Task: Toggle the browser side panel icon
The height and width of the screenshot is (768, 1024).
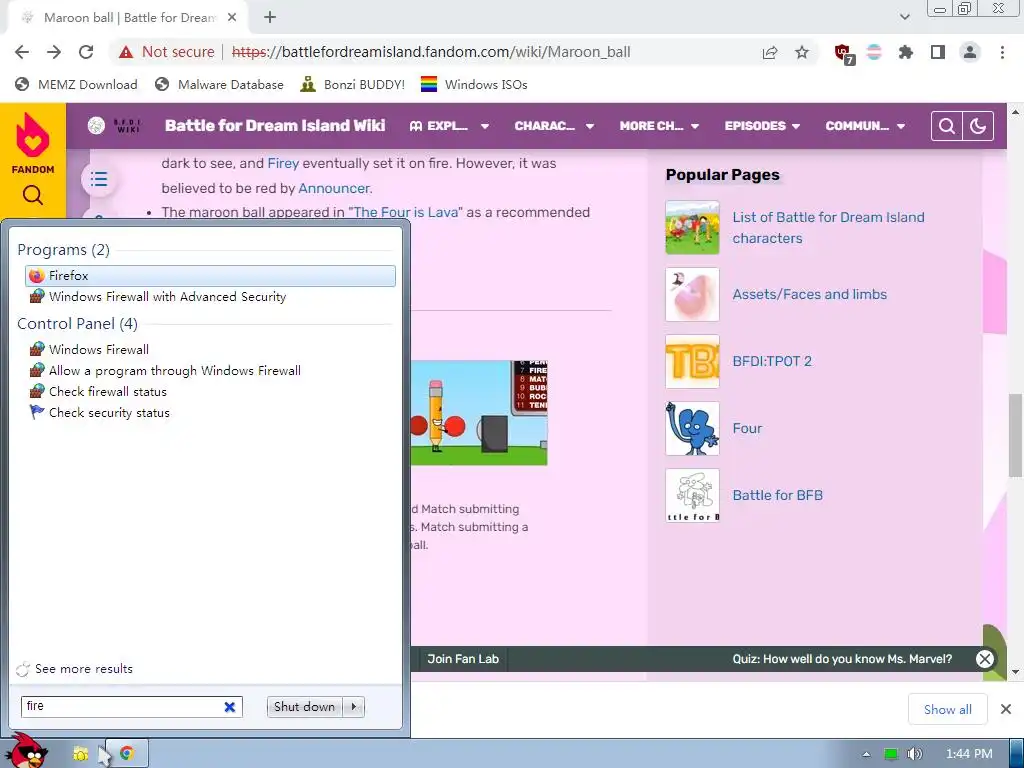Action: pos(938,52)
